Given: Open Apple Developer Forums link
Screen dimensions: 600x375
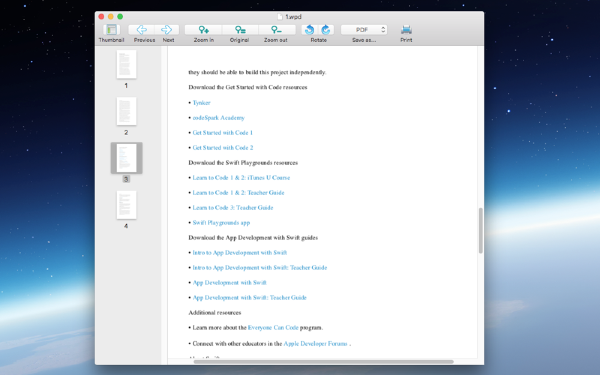Looking at the screenshot, I should tap(315, 343).
